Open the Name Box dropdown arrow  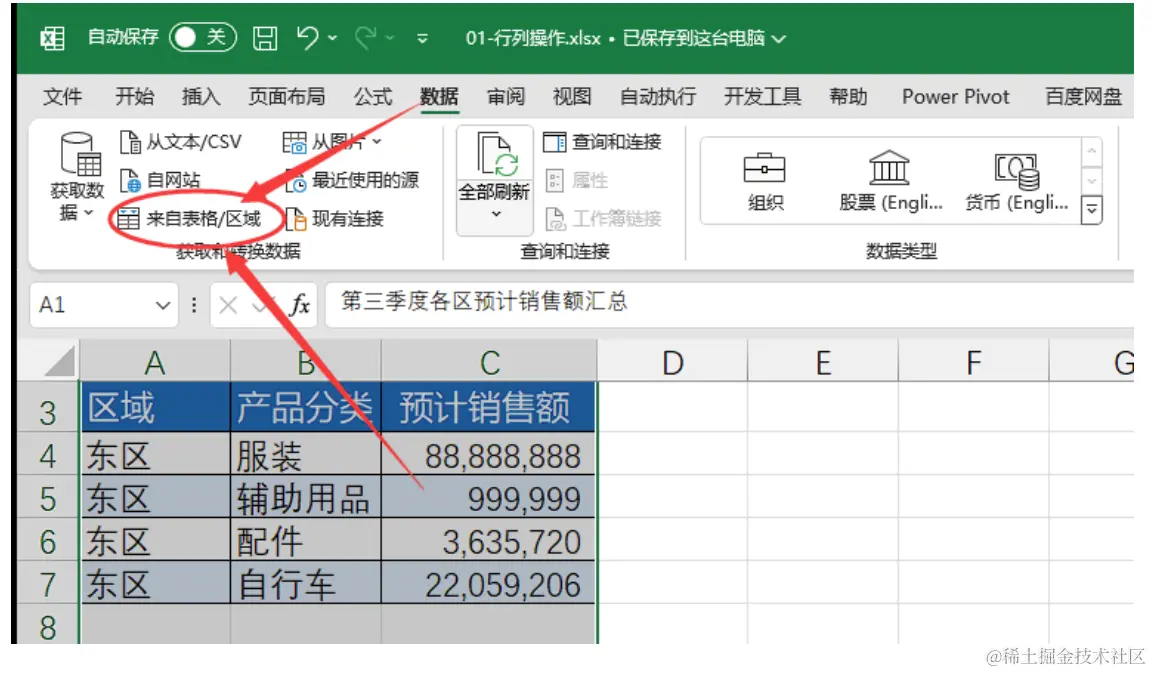tap(163, 305)
